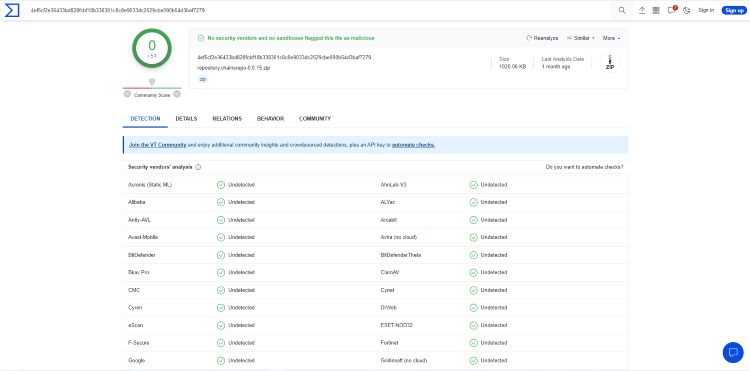This screenshot has width=750, height=371.
Task: Select the file hash text in the summary card
Action: click(x=284, y=57)
